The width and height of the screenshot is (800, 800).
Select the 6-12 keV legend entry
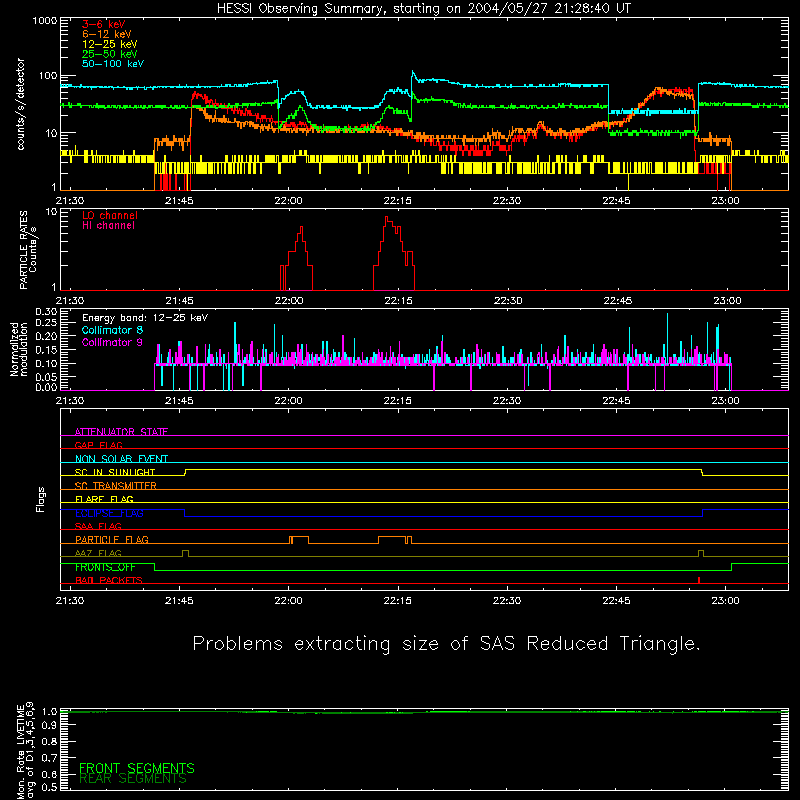[x=107, y=34]
